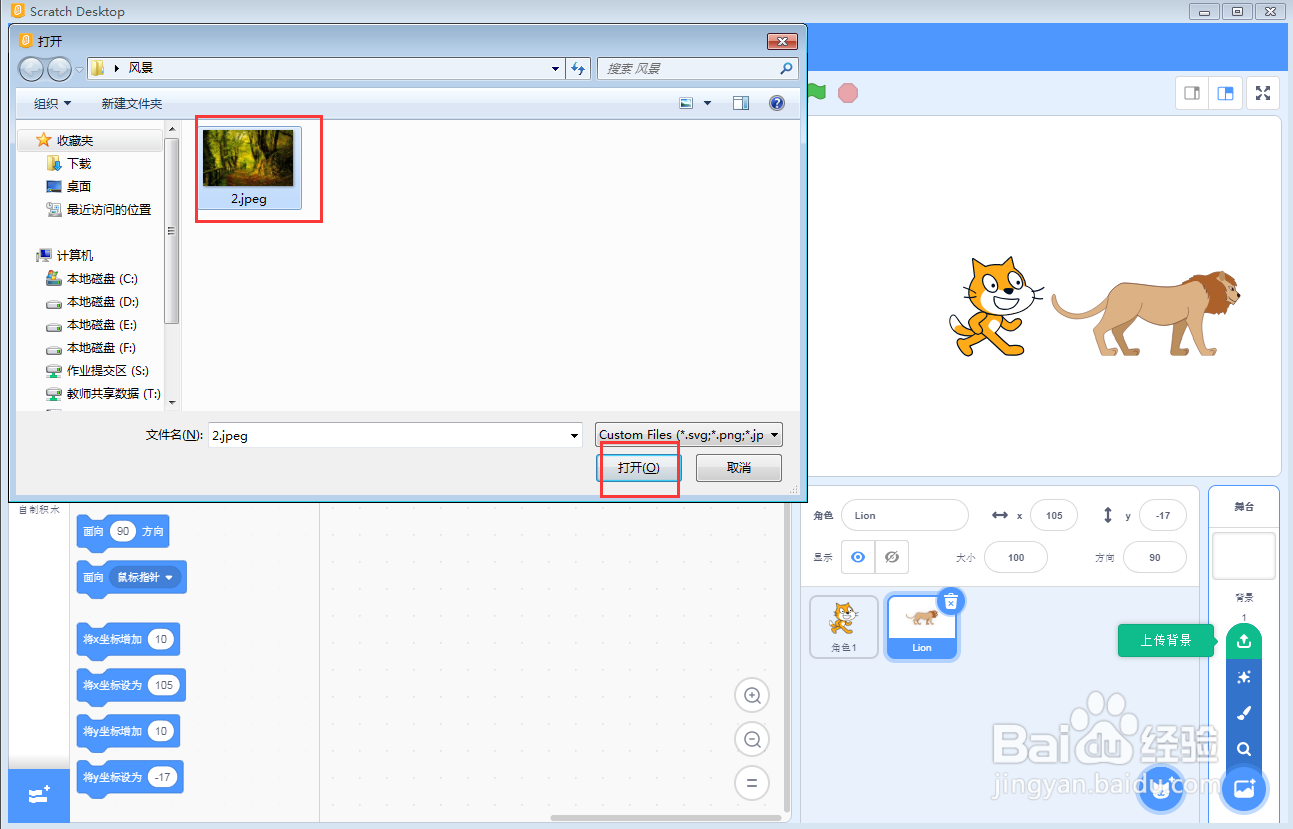Open the 组织 dropdown menu
The height and width of the screenshot is (829, 1293).
pos(52,103)
